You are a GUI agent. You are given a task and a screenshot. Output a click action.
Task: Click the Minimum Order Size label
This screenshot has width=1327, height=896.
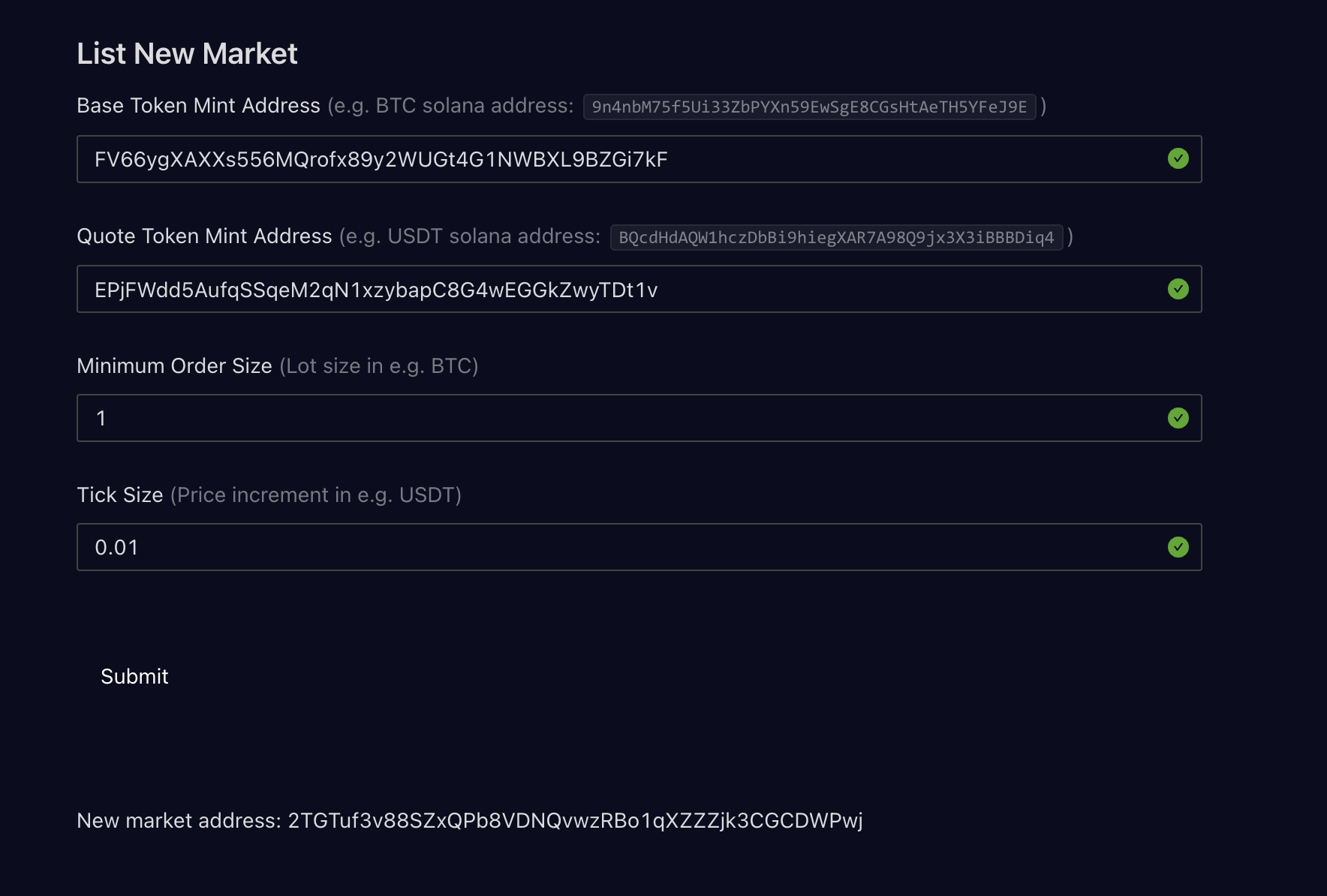174,365
